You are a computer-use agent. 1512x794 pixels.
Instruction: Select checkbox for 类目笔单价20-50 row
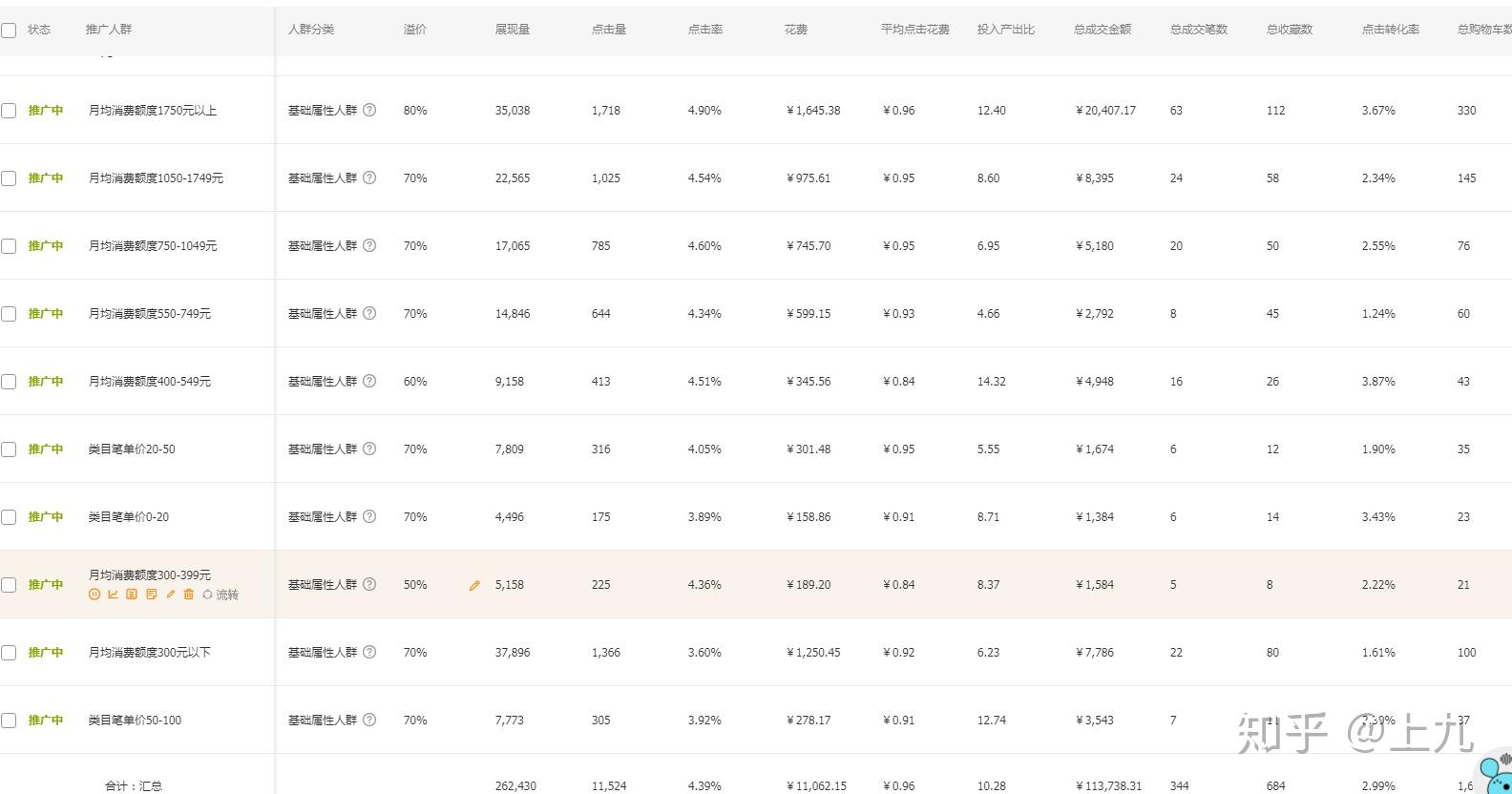pyautogui.click(x=9, y=449)
